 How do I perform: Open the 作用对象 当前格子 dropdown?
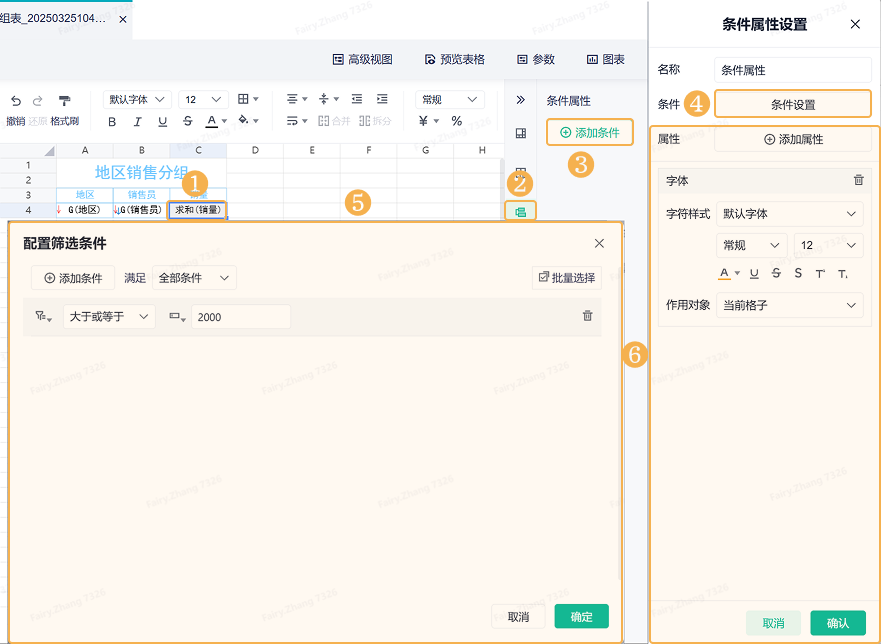click(789, 305)
